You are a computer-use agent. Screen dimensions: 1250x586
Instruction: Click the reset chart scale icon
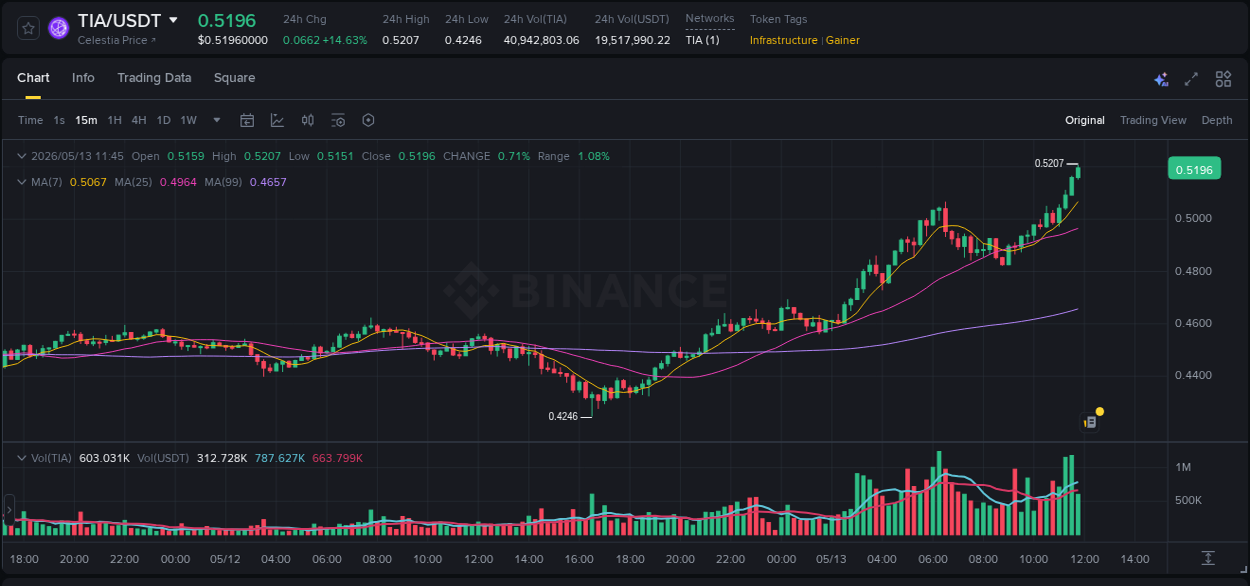click(1208, 557)
